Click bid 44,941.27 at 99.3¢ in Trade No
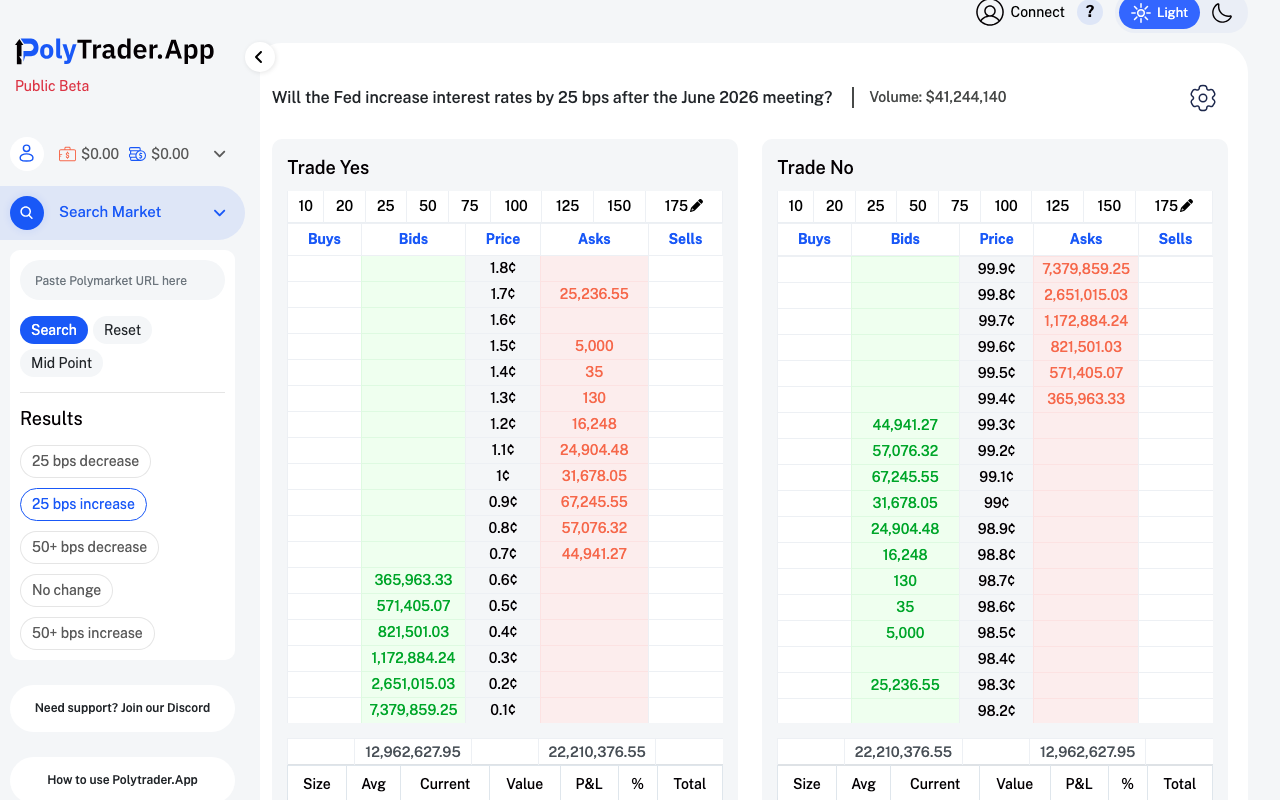The image size is (1280, 800). click(x=905, y=424)
